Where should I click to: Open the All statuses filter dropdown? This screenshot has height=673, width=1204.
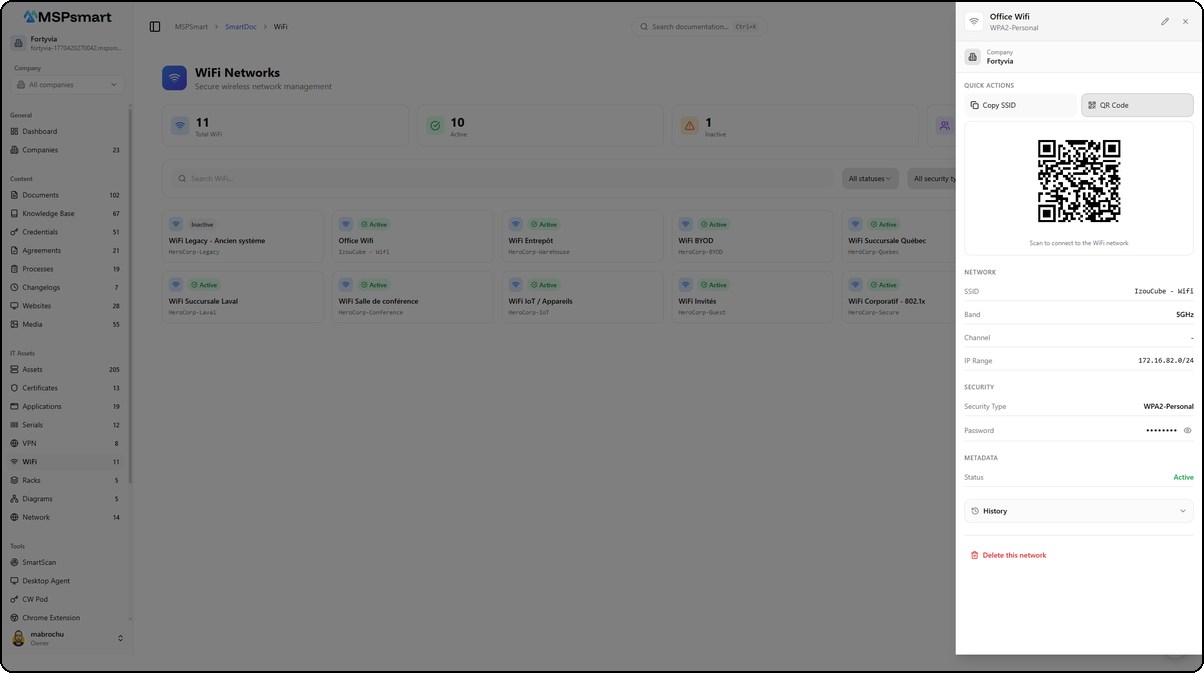click(869, 178)
